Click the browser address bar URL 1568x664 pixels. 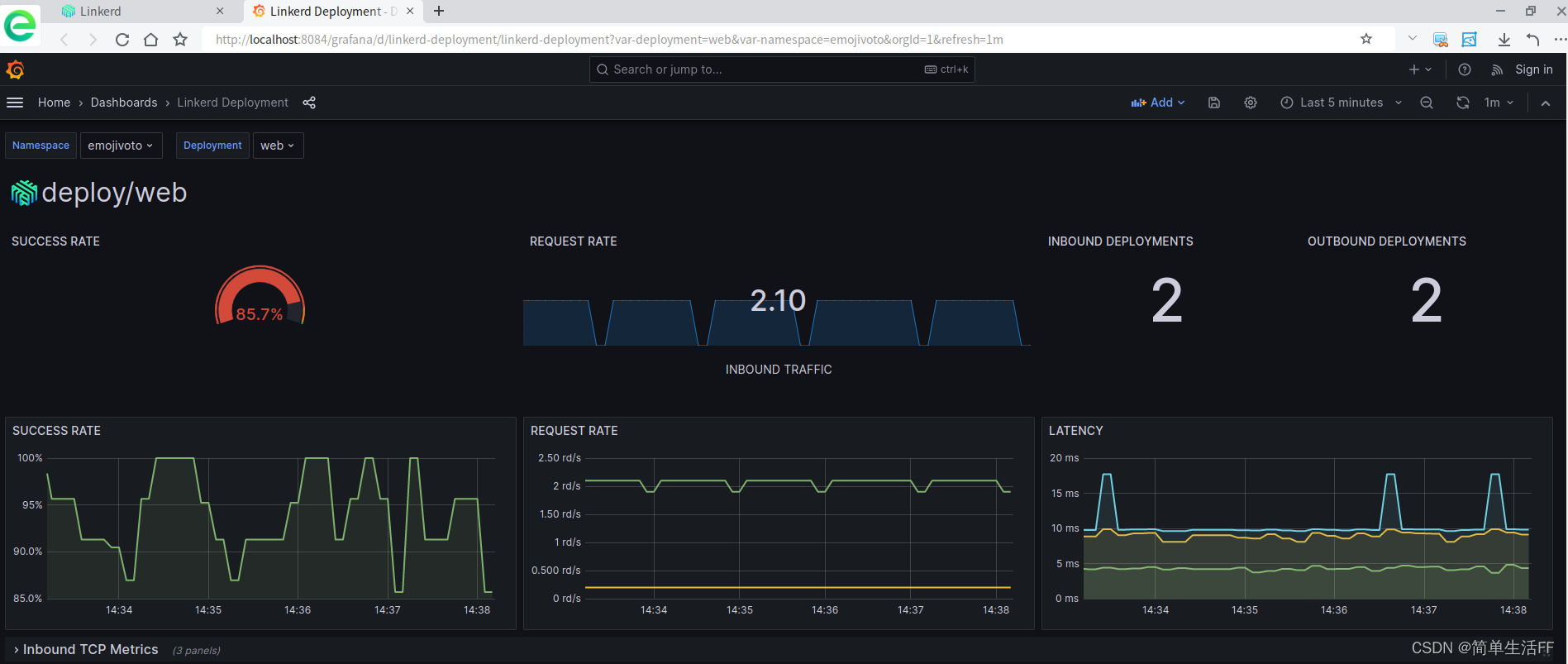609,39
